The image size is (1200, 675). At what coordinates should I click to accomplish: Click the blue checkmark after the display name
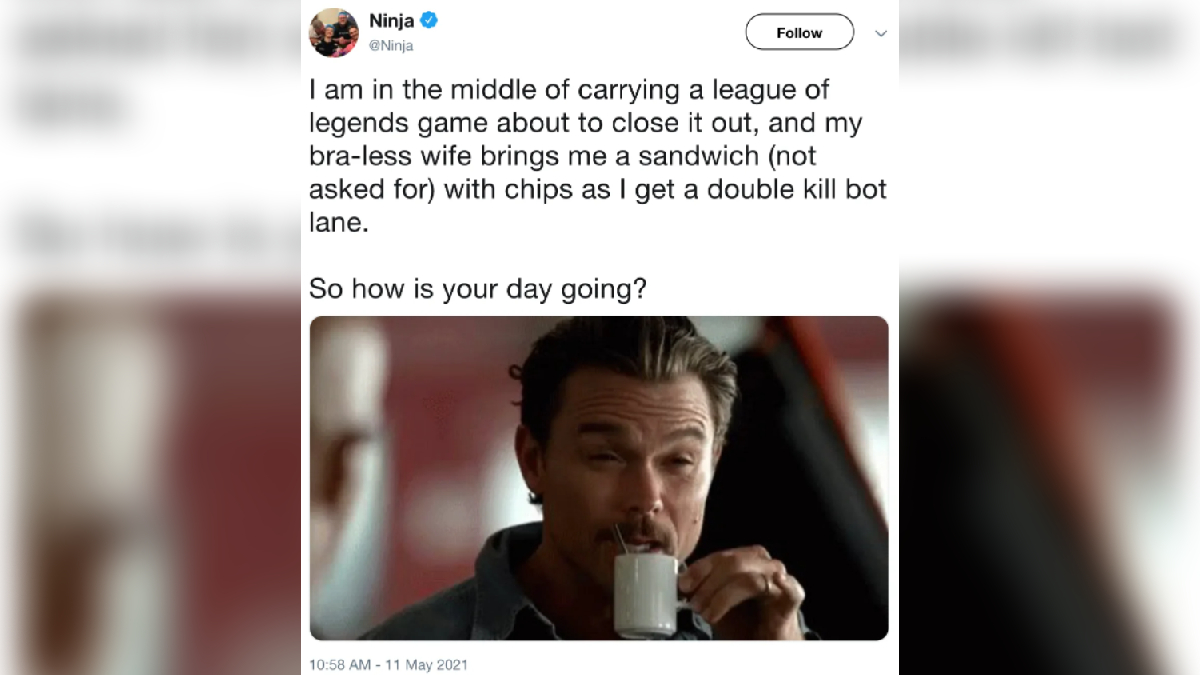click(429, 20)
